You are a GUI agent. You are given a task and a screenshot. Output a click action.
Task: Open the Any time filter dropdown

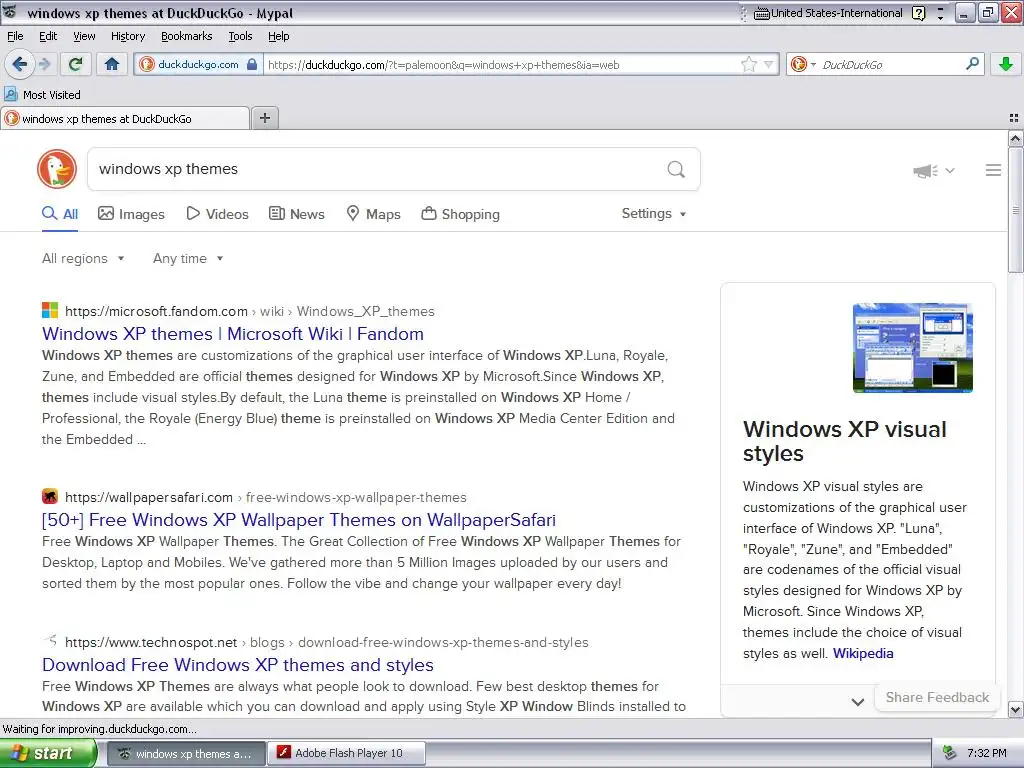click(x=188, y=259)
